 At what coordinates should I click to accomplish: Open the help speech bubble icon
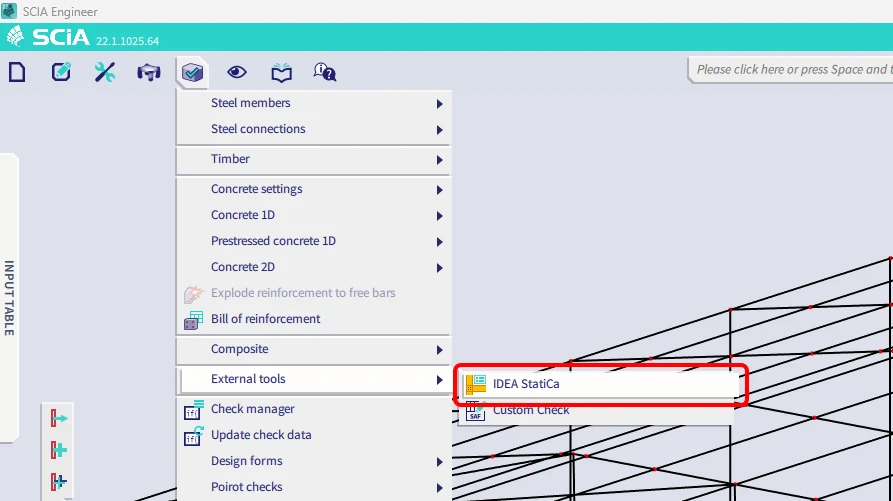click(325, 72)
